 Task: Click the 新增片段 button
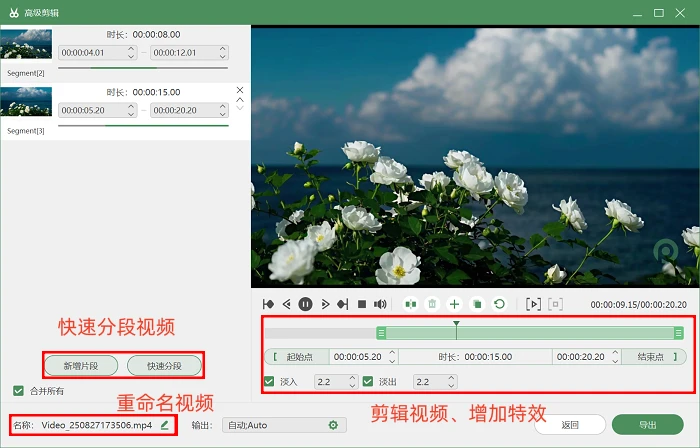click(81, 366)
